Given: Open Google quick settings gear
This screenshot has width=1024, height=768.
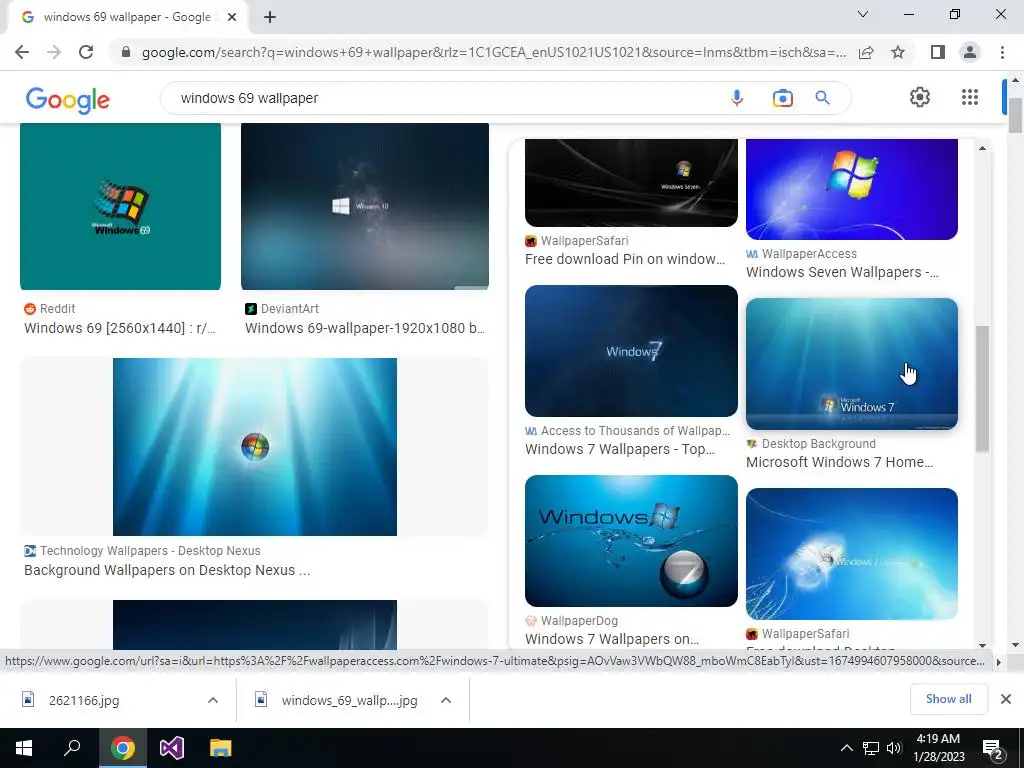Looking at the screenshot, I should [x=920, y=97].
